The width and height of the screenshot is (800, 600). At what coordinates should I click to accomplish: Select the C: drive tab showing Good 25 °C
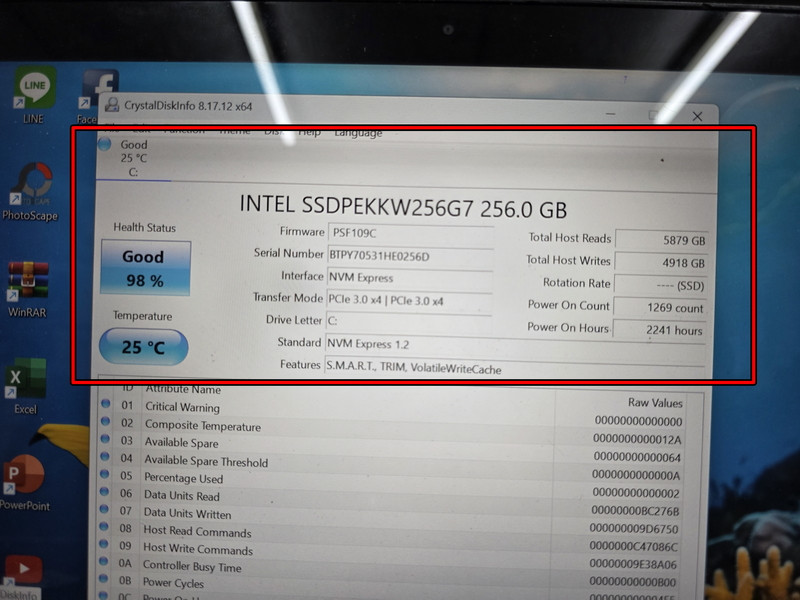click(134, 158)
